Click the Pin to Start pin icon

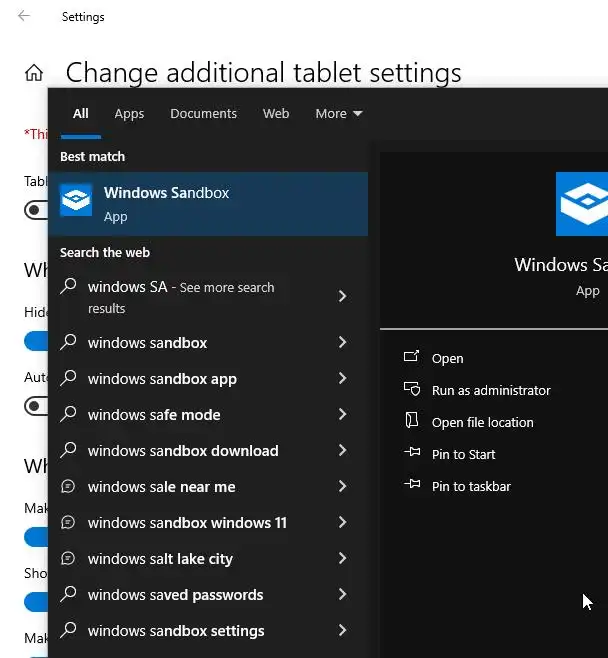[x=412, y=452]
